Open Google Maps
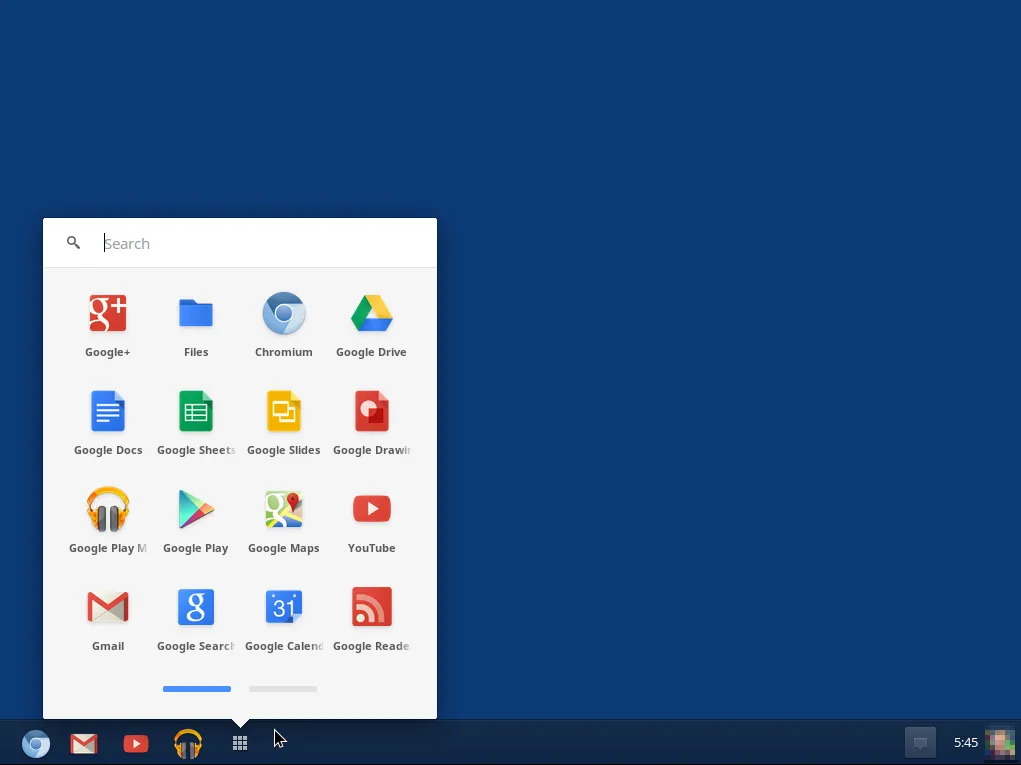Viewport: 1021px width, 765px height. pyautogui.click(x=284, y=508)
